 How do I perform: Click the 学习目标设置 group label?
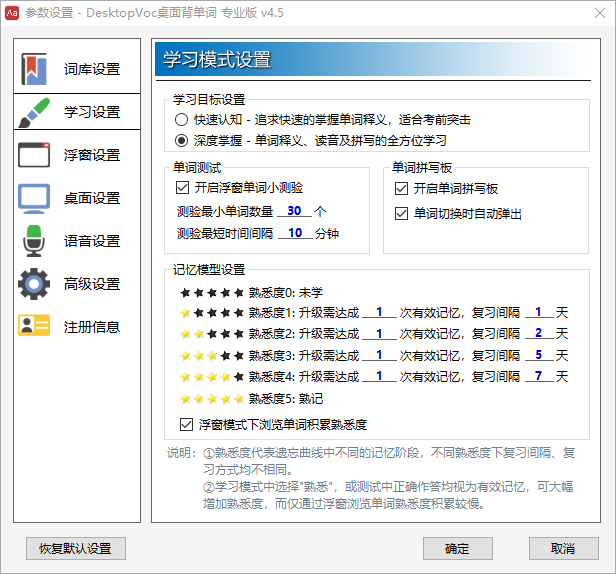coord(209,99)
